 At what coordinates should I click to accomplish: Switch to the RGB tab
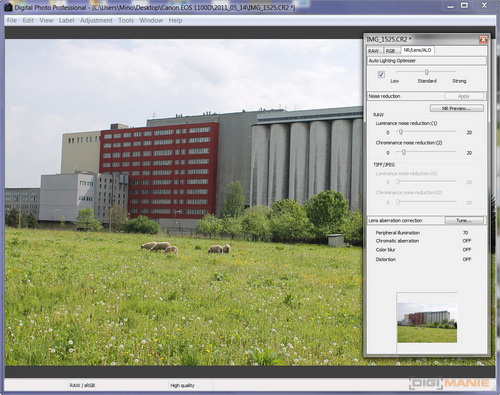[x=391, y=51]
